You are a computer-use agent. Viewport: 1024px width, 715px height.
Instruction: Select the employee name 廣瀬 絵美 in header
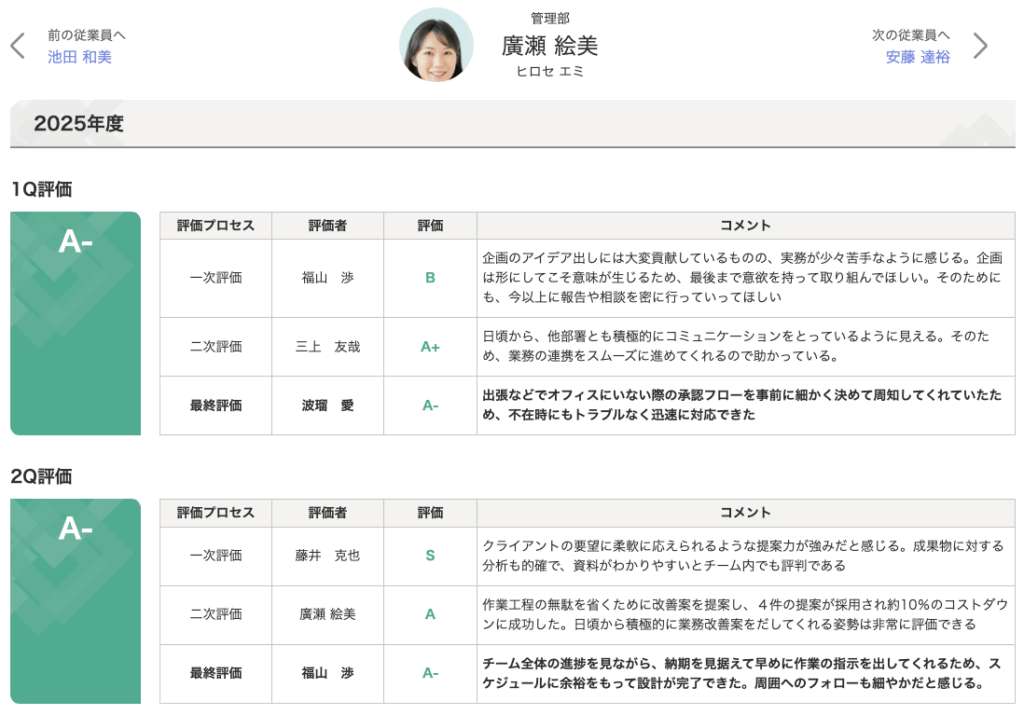tap(549, 45)
